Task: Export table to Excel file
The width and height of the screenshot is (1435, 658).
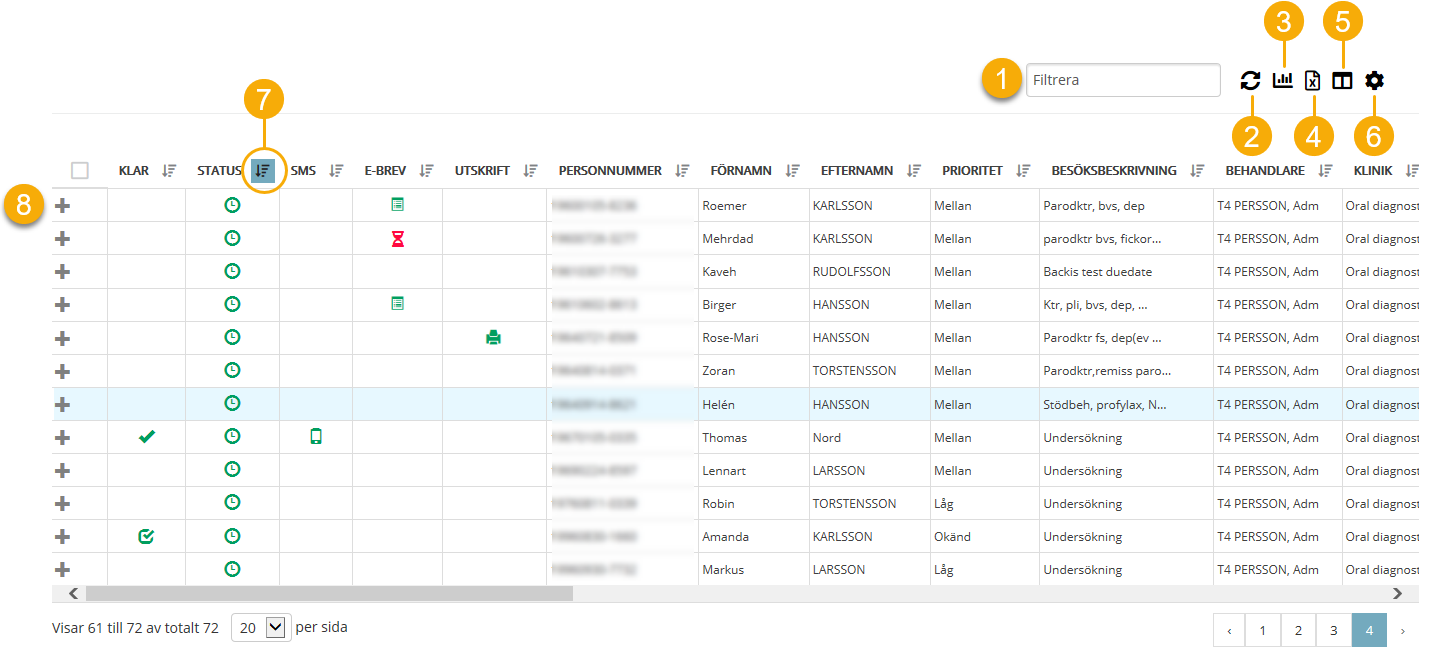Action: 1313,81
